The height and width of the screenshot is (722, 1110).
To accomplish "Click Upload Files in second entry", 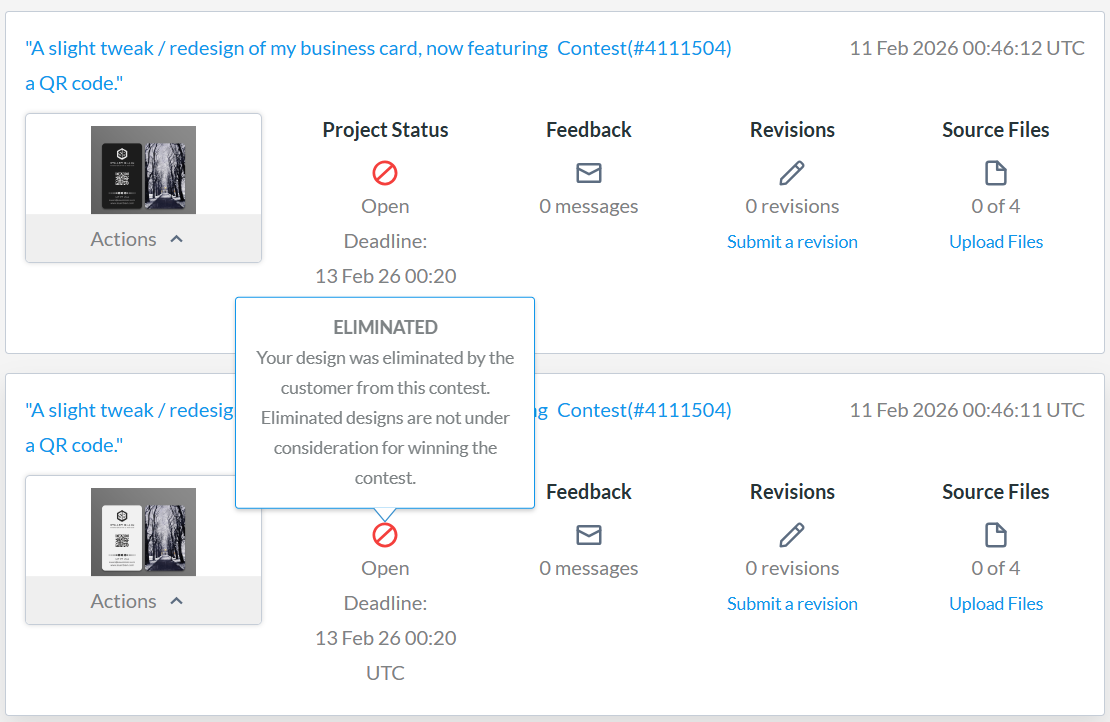I will 996,604.
